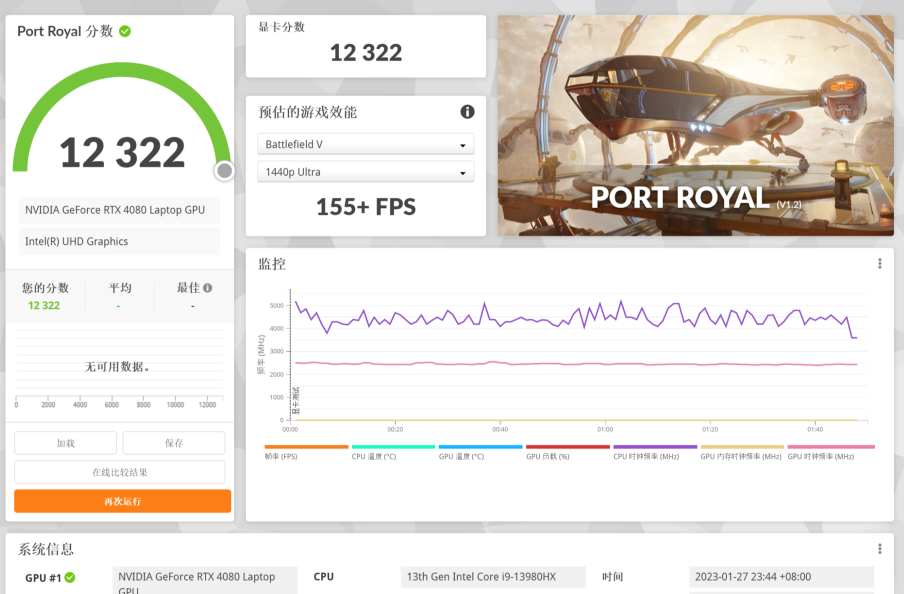
Task: Click the Port Royal benchmark artwork
Action: click(695, 125)
